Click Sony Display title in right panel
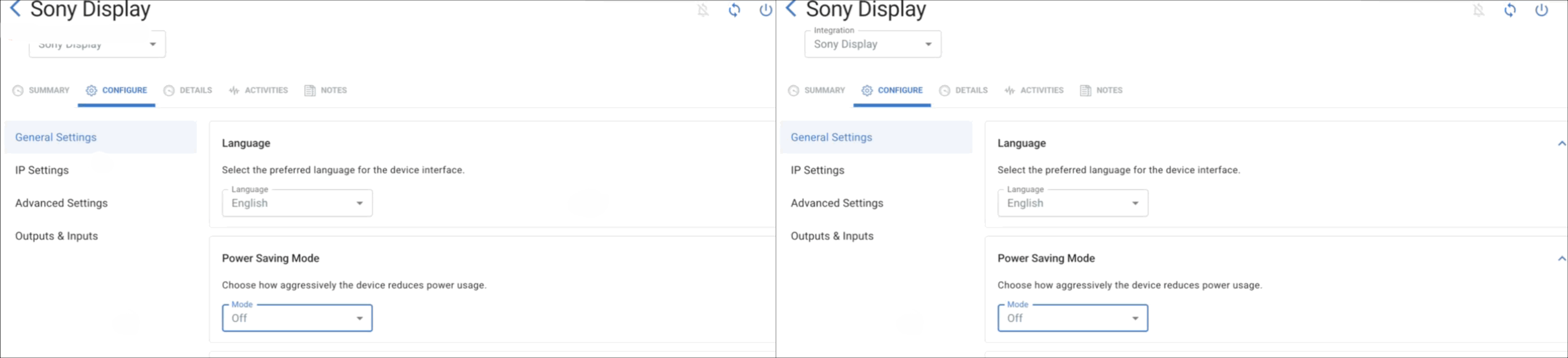1568x358 pixels. click(x=866, y=9)
